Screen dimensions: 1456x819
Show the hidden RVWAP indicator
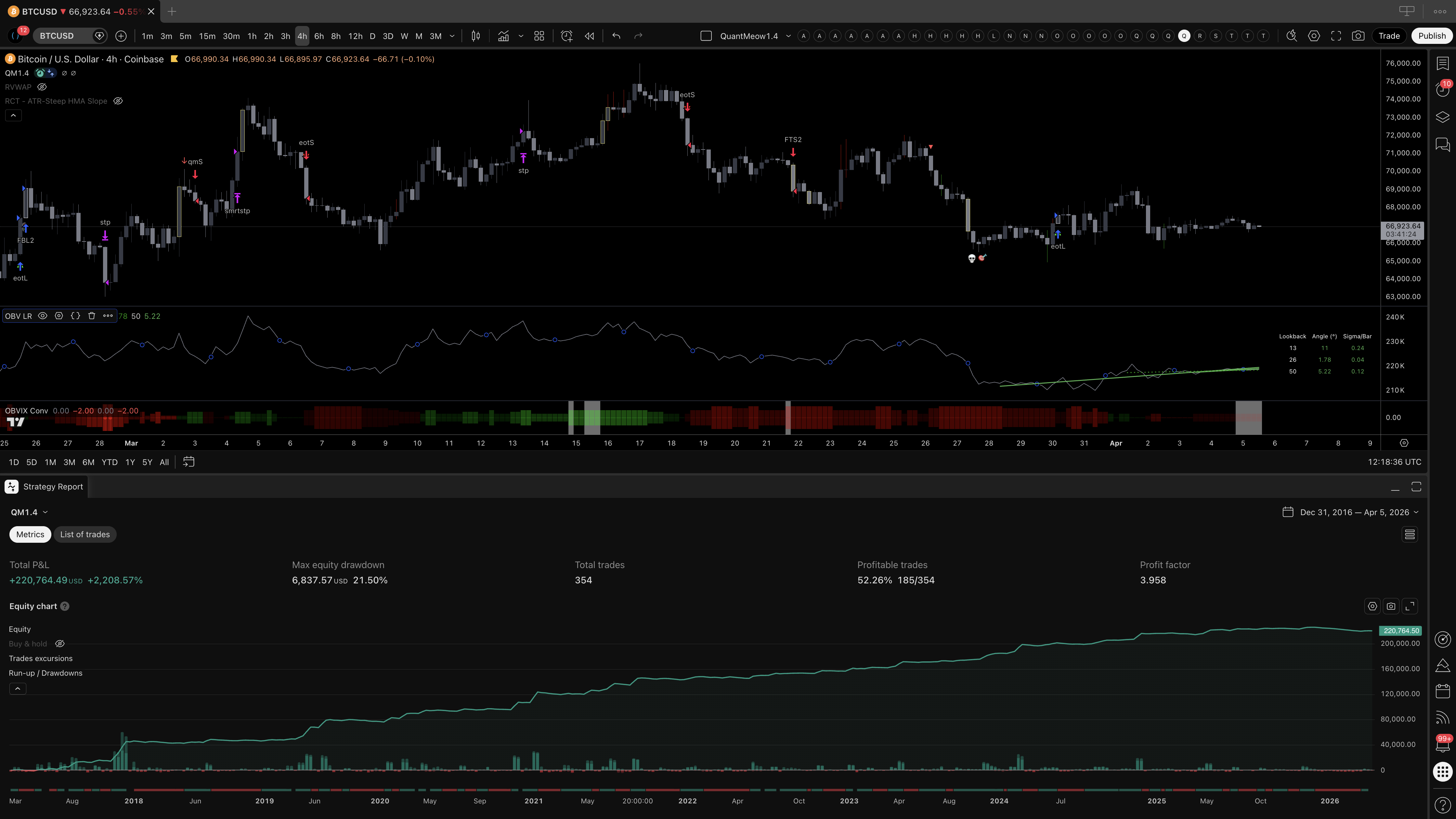(x=42, y=87)
